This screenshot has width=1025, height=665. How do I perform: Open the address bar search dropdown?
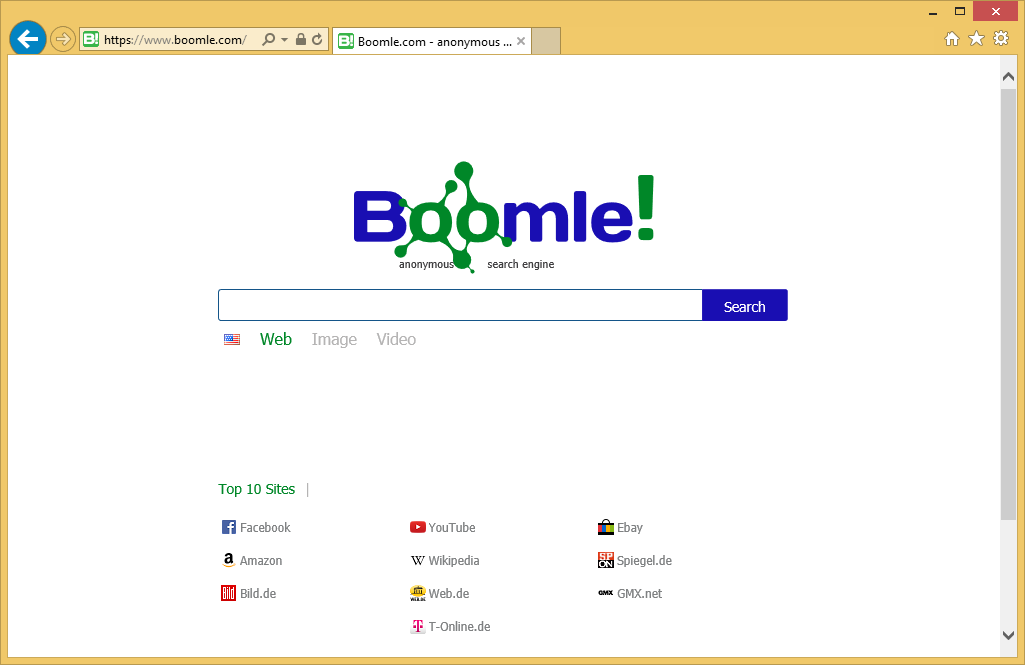coord(269,38)
